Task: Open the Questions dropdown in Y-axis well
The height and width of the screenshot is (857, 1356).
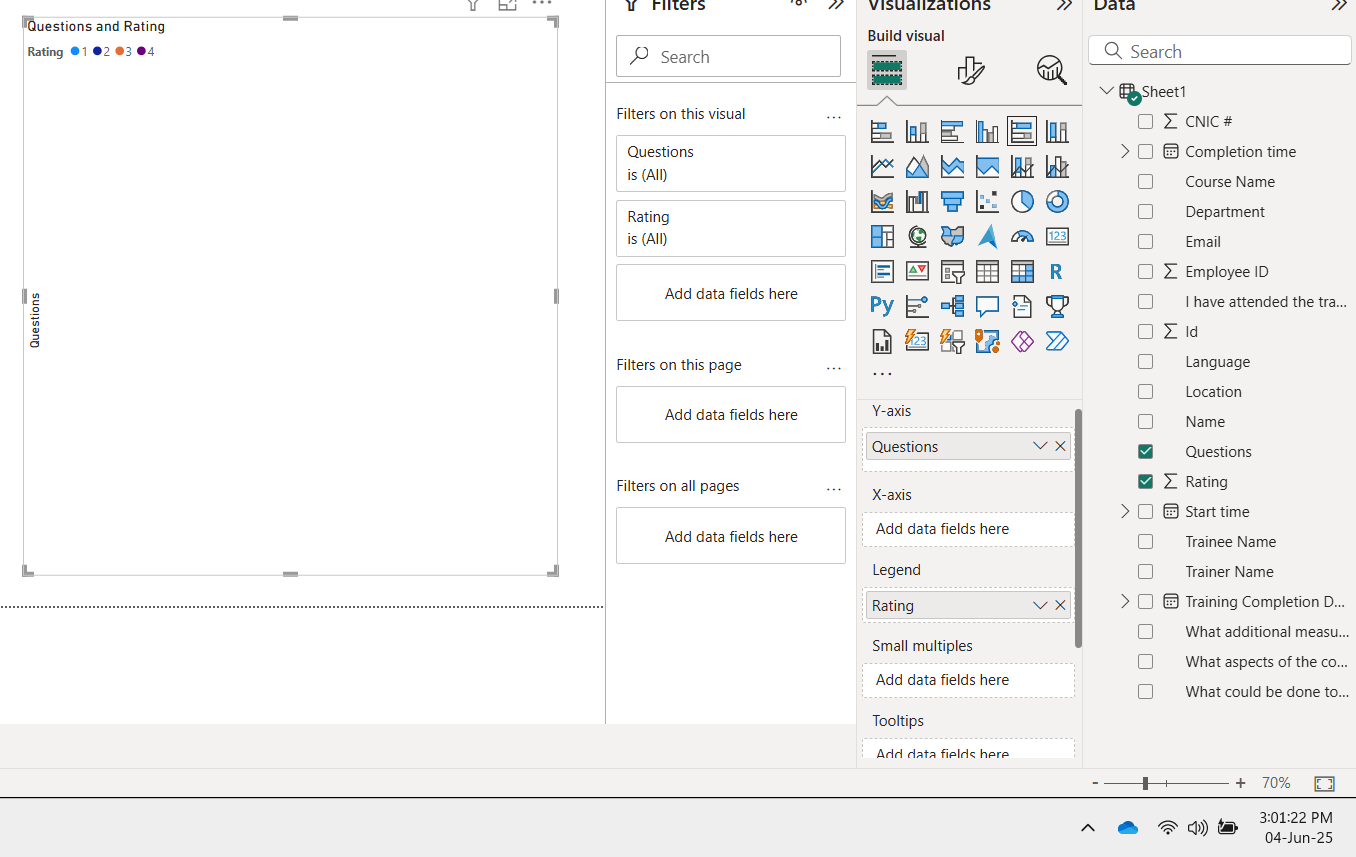Action: pyautogui.click(x=1040, y=446)
